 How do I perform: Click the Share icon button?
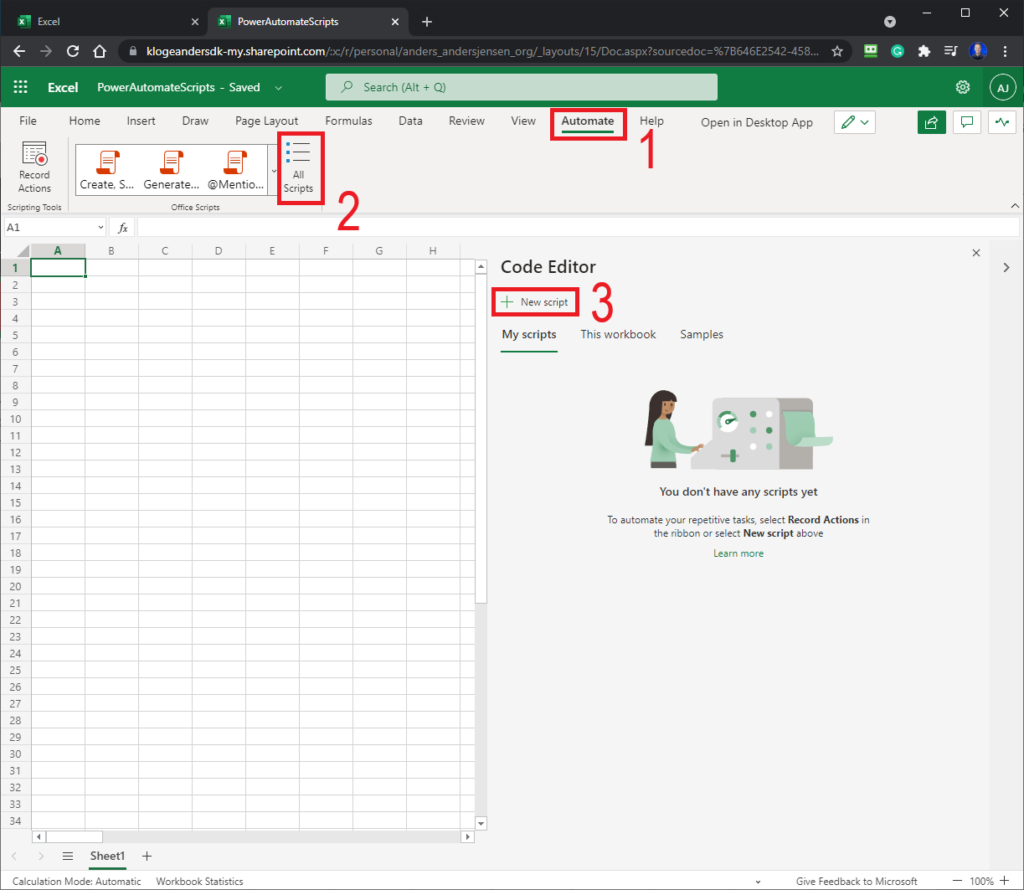tap(931, 122)
